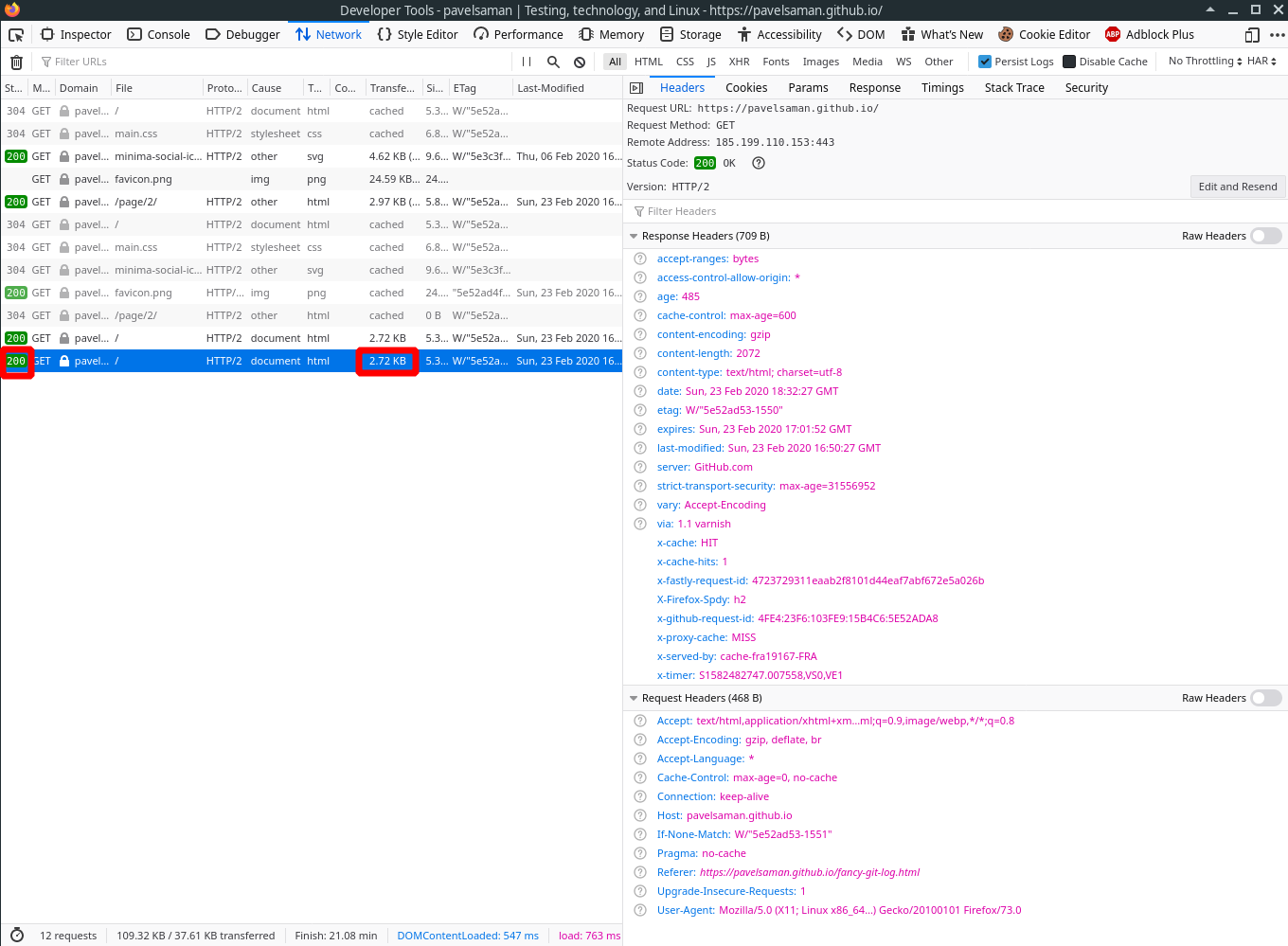Viewport: 1288px width, 946px height.
Task: Open the Cookie Editor panel
Action: tap(1045, 35)
